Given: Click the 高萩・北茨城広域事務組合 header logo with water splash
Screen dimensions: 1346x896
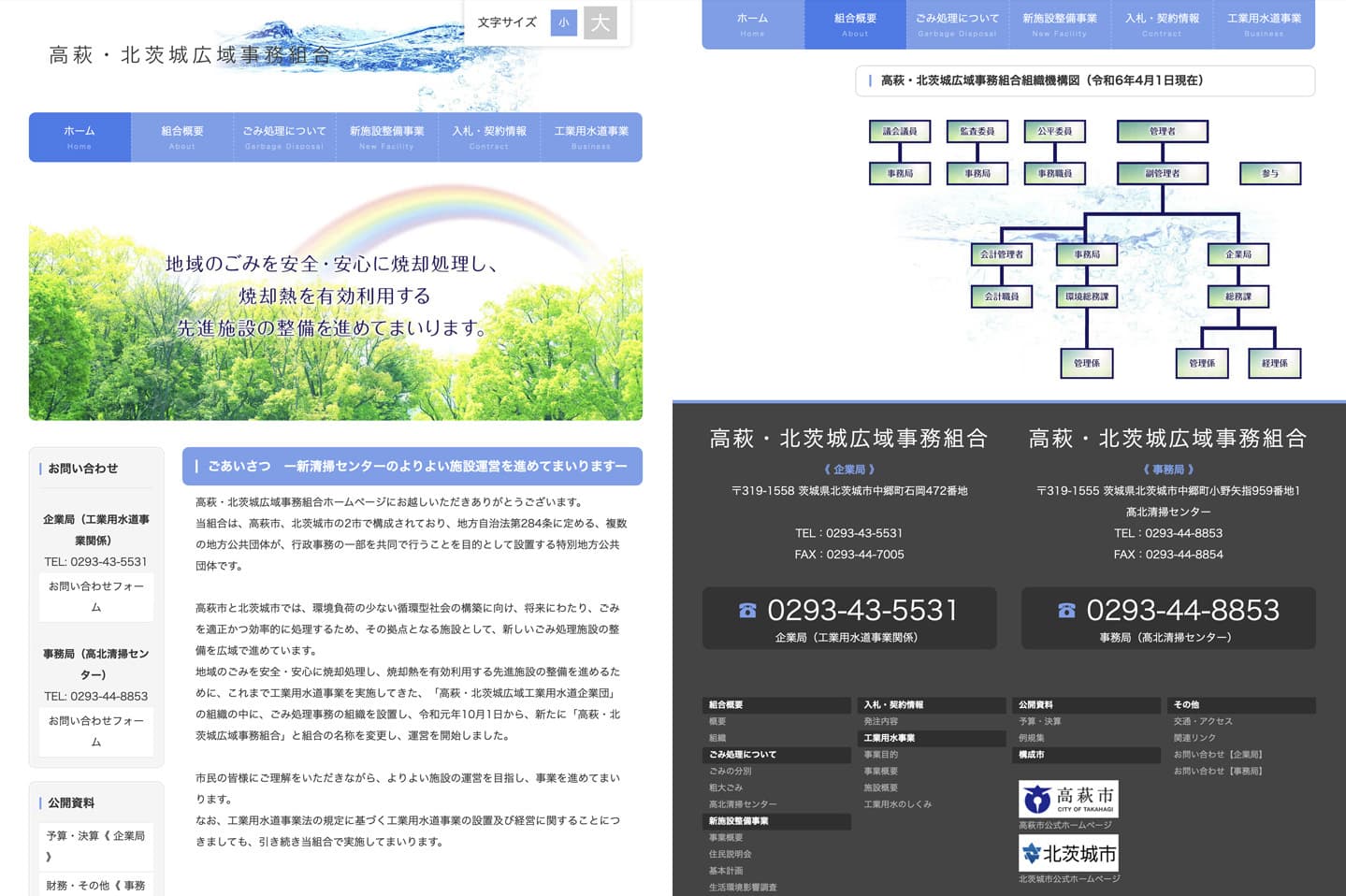Looking at the screenshot, I should click(x=190, y=55).
